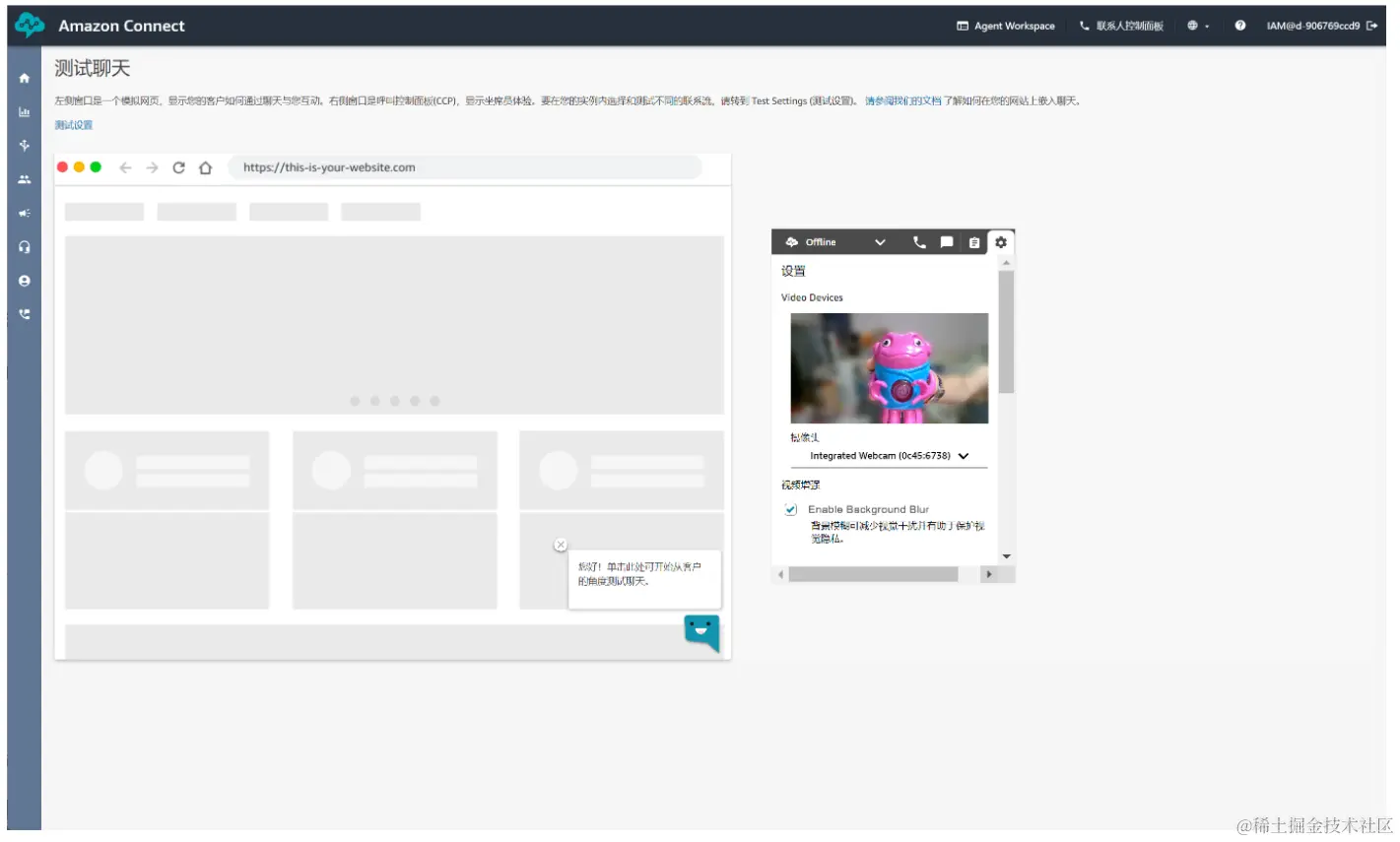Toggle Enable Background Blur checkbox
This screenshot has height=842, width=1400.
tap(790, 509)
